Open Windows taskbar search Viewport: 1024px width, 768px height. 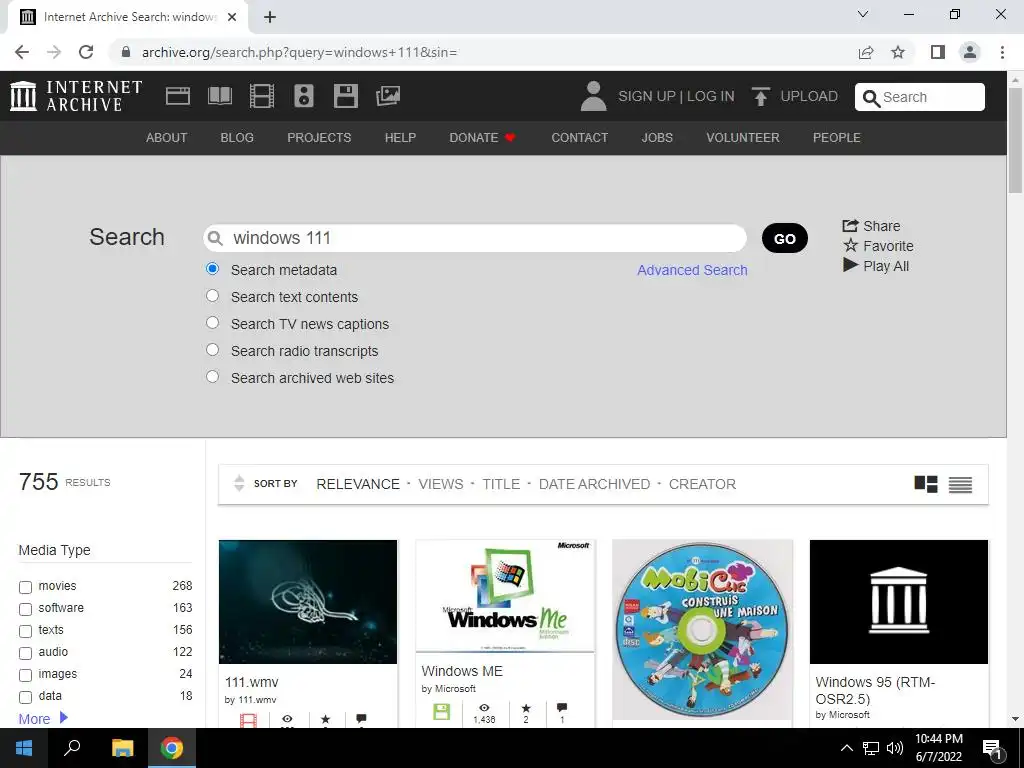[x=72, y=748]
